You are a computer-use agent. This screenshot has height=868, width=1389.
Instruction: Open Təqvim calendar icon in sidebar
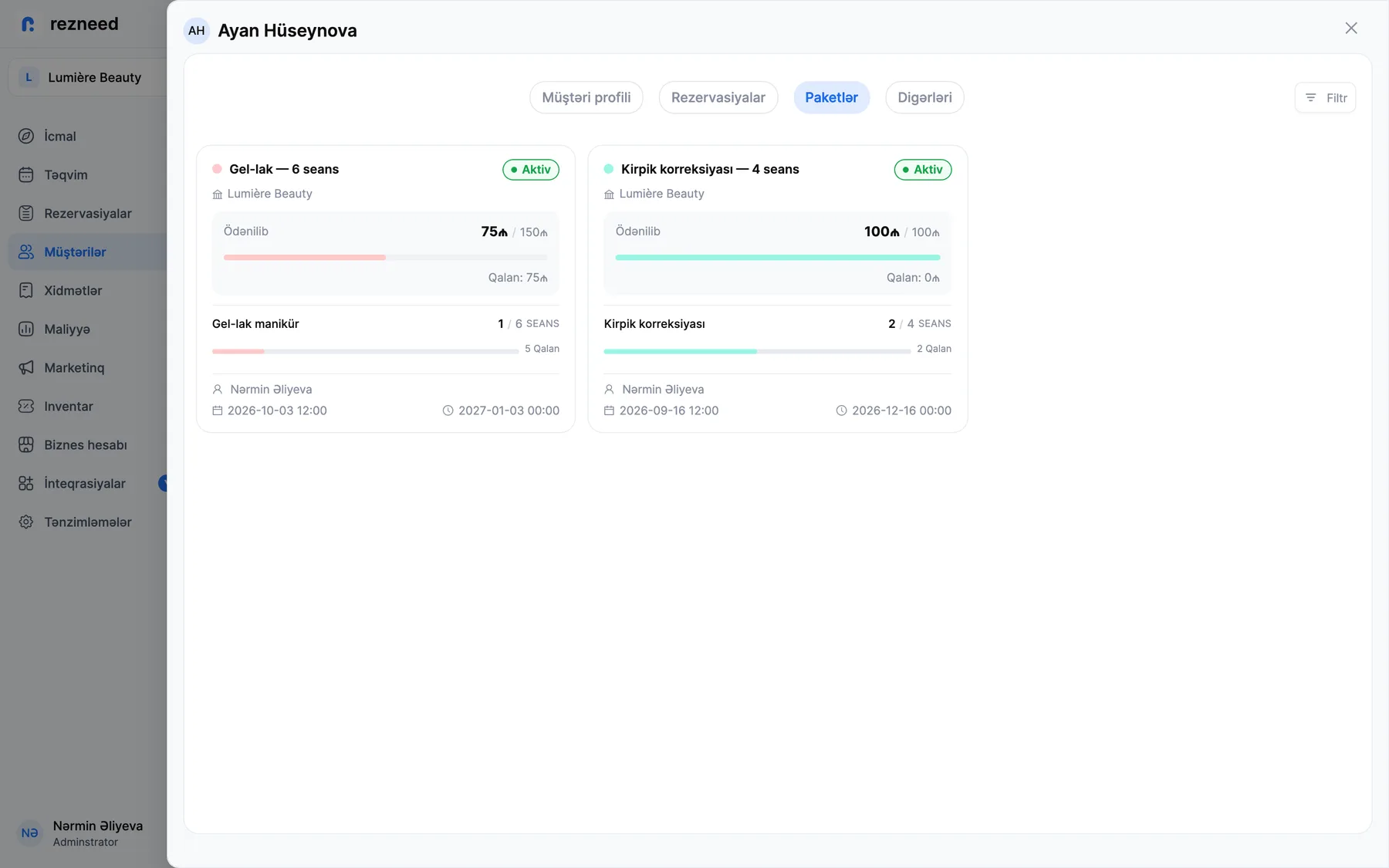tap(26, 174)
